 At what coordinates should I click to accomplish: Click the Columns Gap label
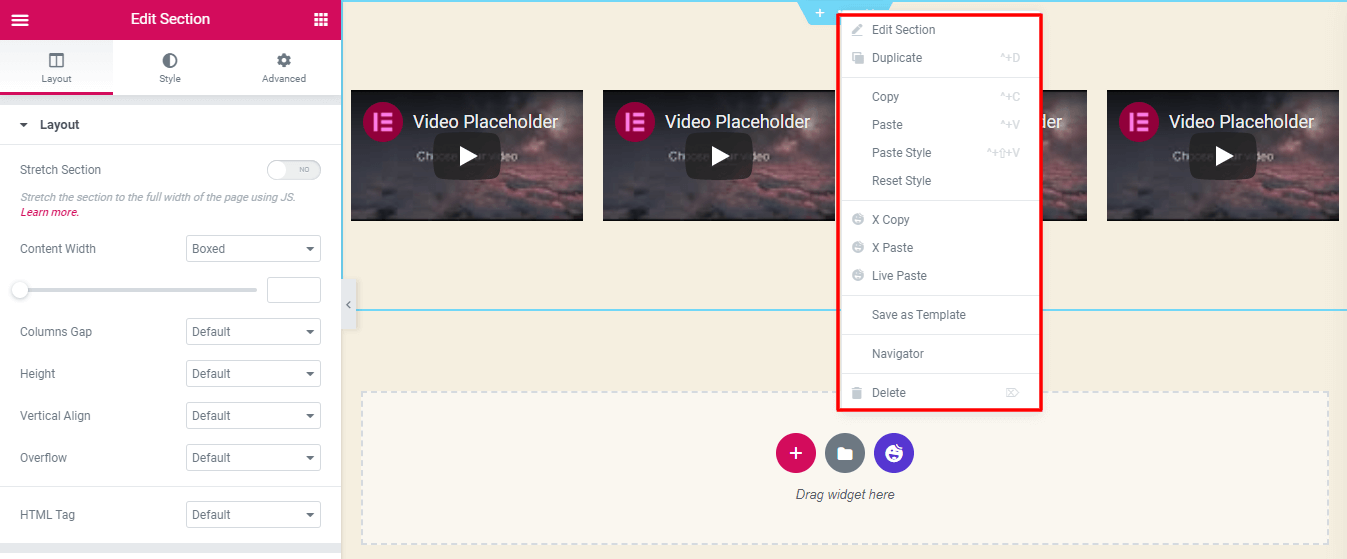56,332
